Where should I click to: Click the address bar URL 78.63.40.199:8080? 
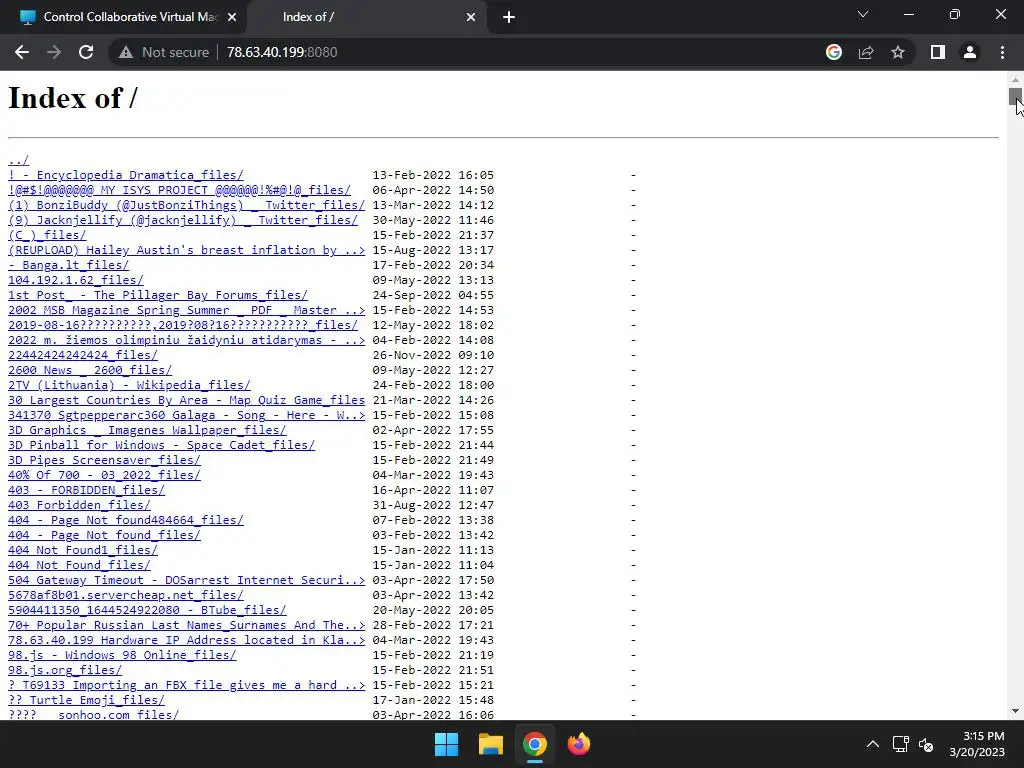282,52
